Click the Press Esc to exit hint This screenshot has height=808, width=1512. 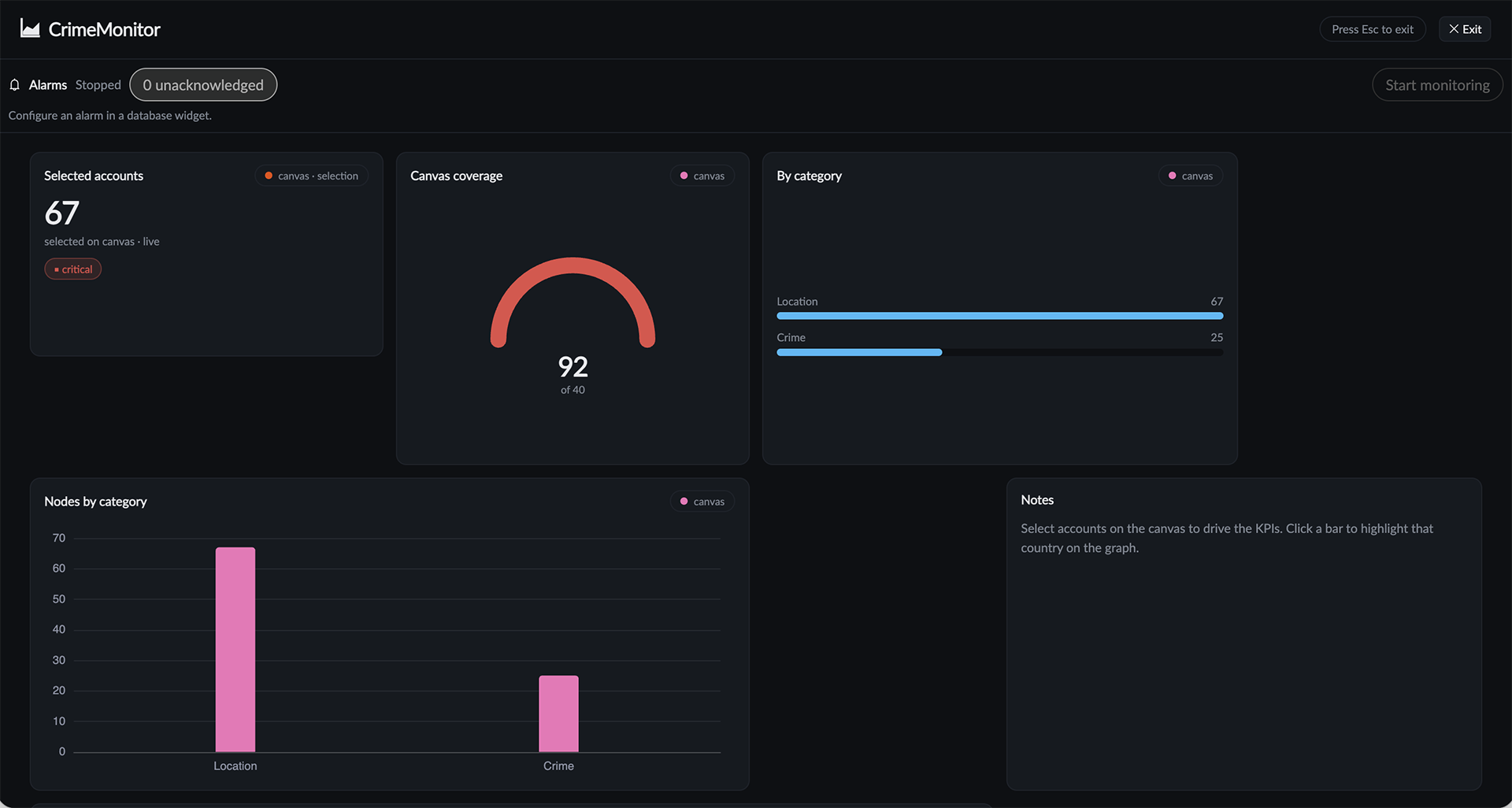1373,29
